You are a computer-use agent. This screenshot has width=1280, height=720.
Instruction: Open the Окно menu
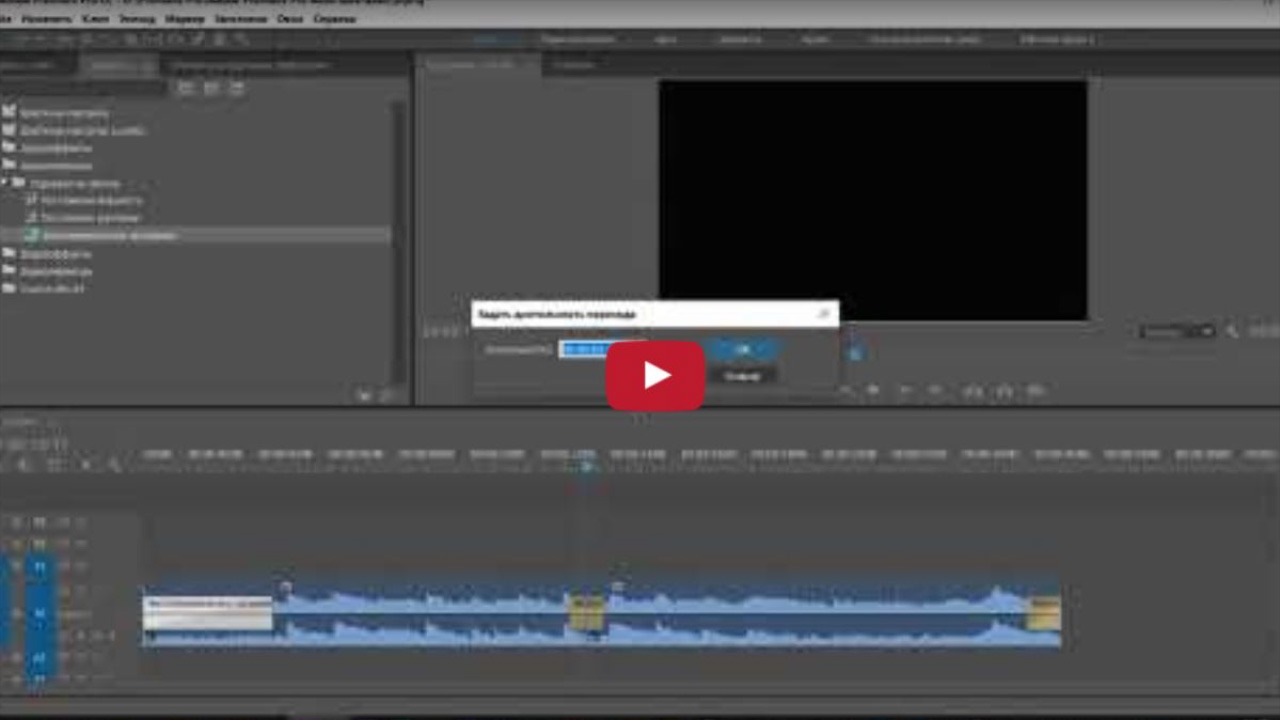point(290,19)
